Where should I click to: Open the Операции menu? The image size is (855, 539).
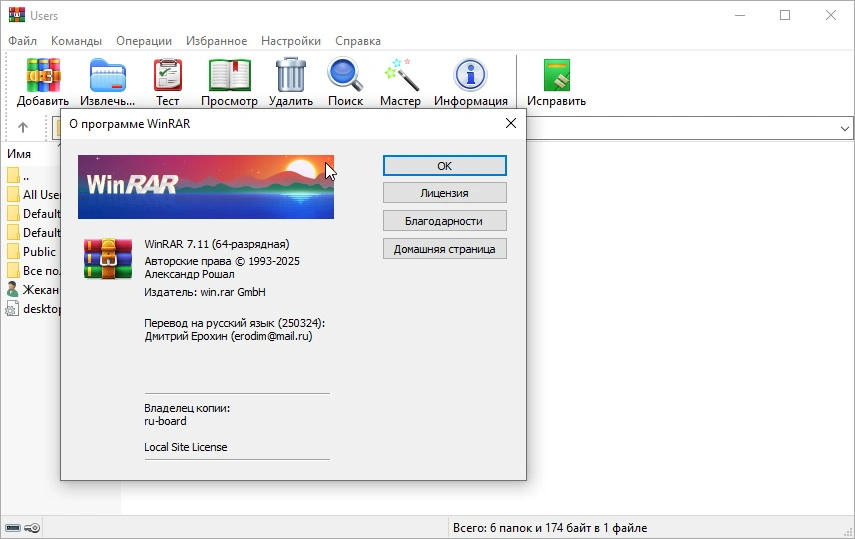(x=144, y=41)
